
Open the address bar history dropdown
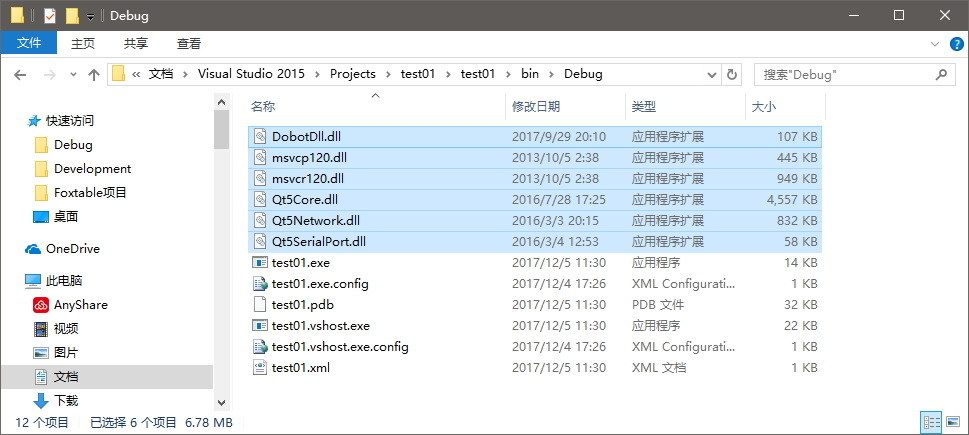tap(711, 75)
